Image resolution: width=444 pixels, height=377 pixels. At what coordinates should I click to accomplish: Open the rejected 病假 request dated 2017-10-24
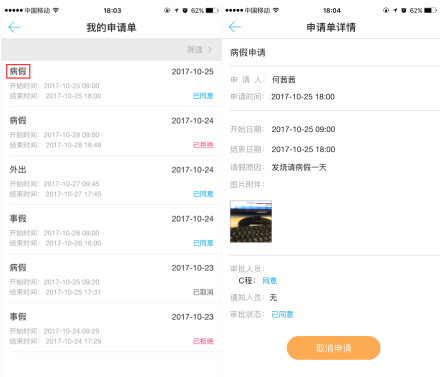tap(111, 131)
